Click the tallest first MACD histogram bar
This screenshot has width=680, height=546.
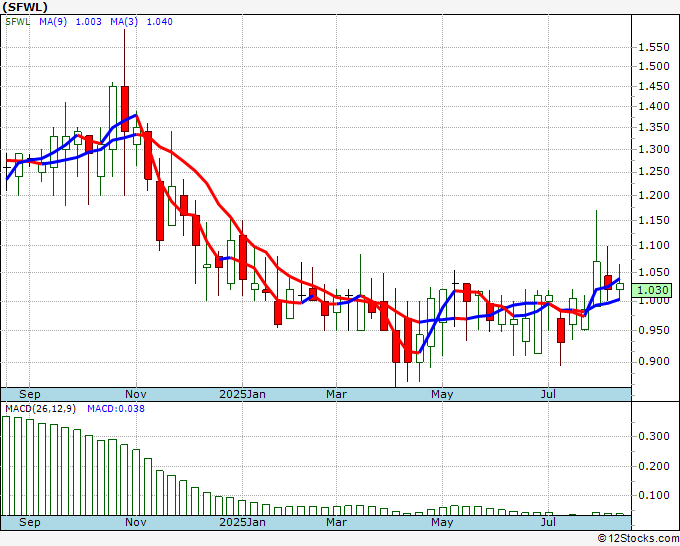click(6, 466)
